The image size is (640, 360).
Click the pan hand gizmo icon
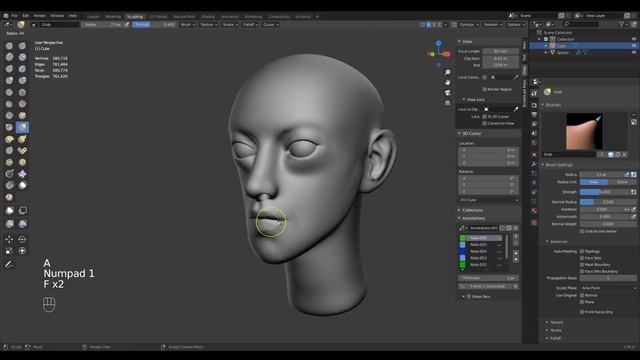pos(448,82)
